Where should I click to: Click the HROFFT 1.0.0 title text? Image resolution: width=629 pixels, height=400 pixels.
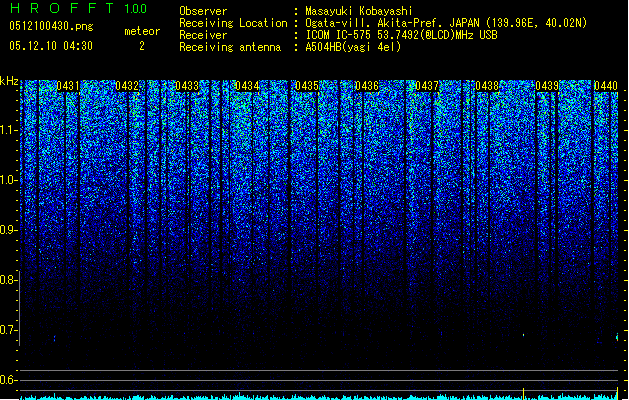(79, 8)
